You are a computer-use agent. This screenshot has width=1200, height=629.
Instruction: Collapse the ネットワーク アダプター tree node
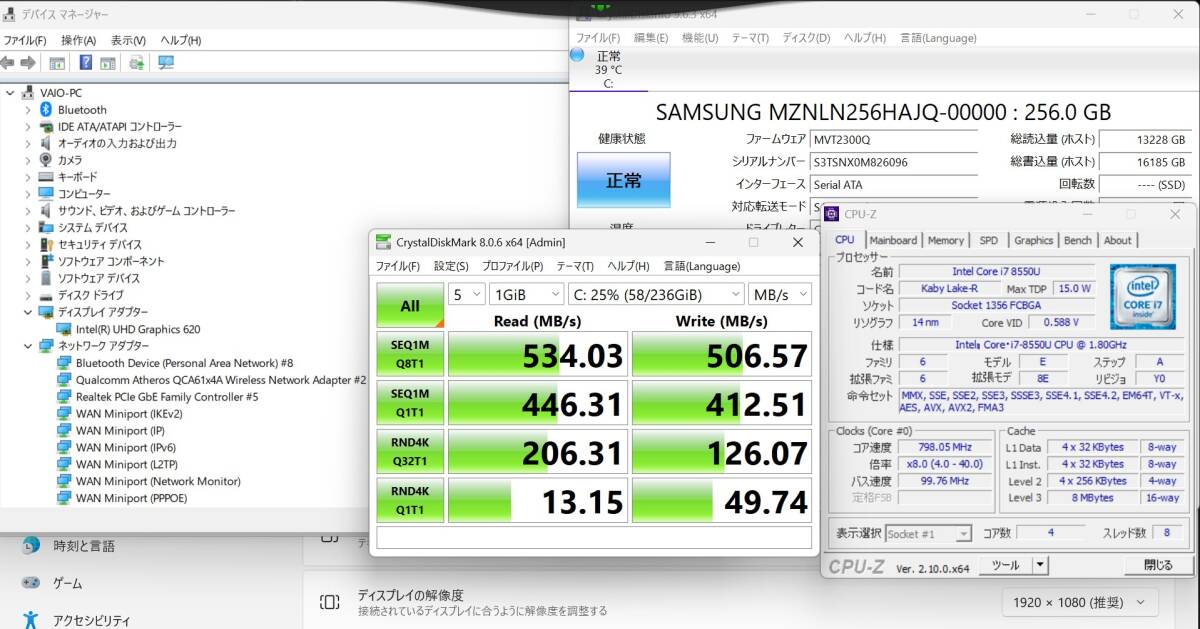point(27,345)
